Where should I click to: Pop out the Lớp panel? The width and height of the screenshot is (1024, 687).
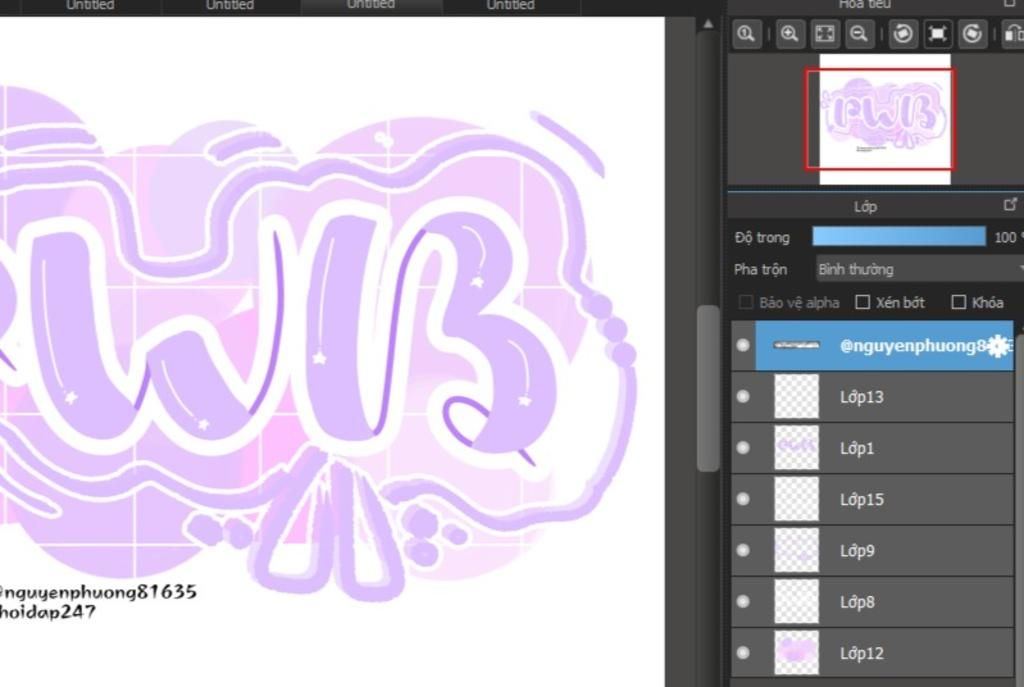click(x=1010, y=205)
